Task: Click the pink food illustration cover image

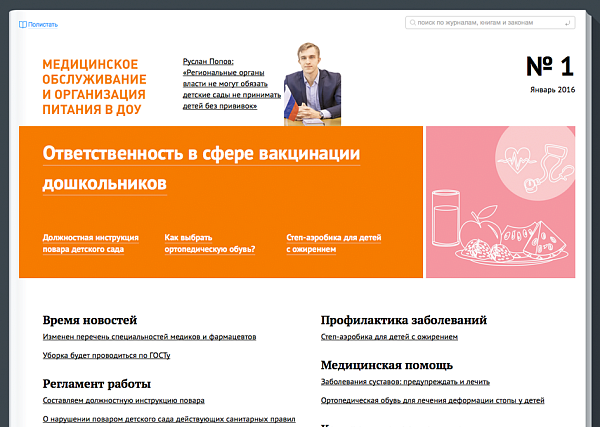Action: (x=501, y=202)
